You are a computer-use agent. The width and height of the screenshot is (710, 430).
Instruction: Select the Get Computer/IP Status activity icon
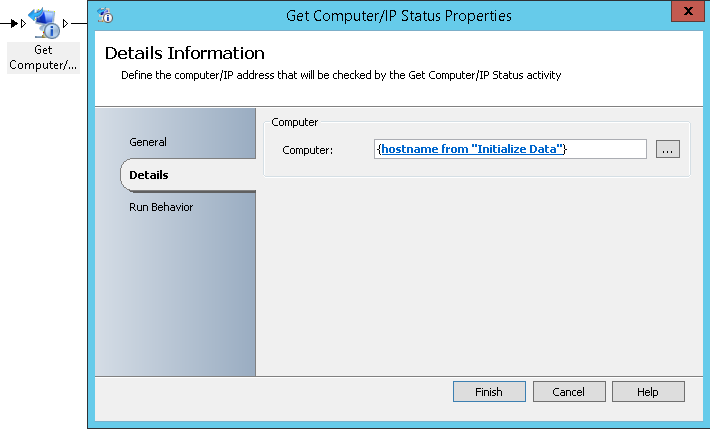(x=43, y=23)
